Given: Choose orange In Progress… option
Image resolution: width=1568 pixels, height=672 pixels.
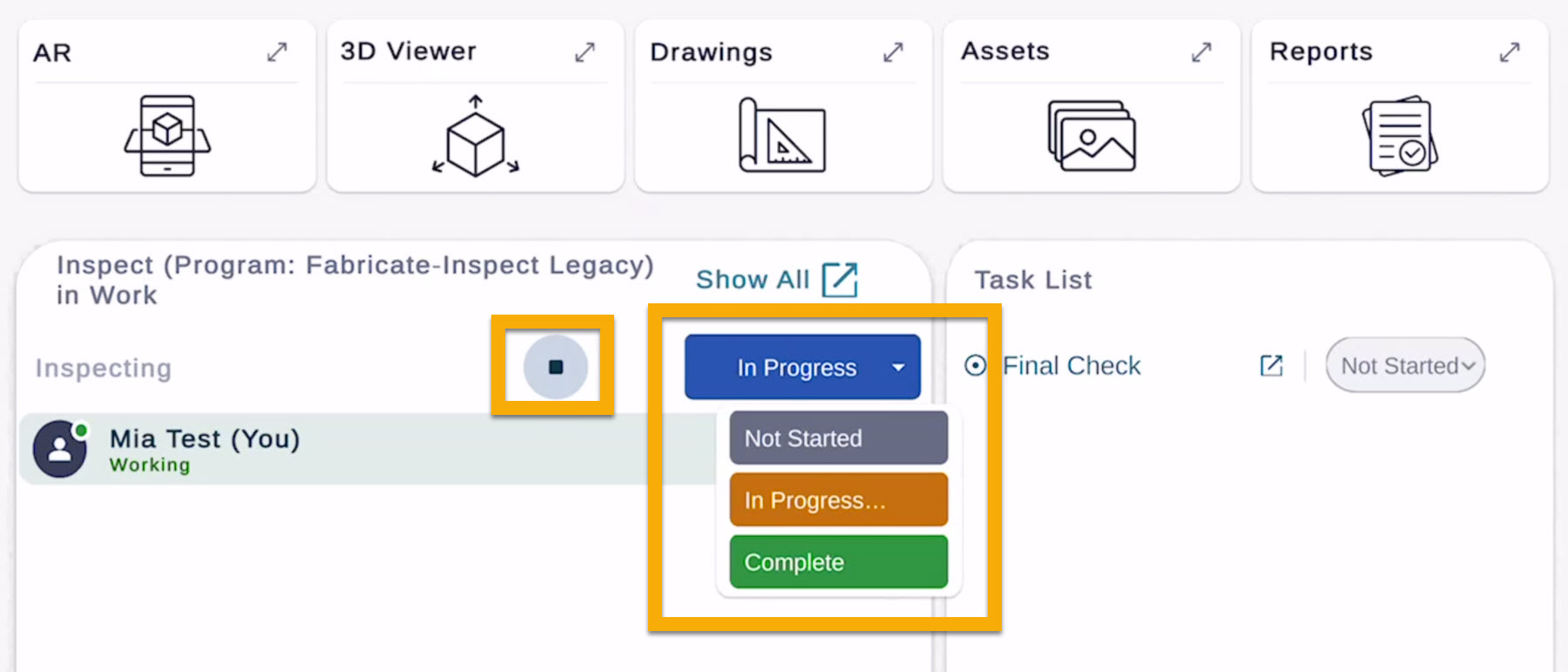Looking at the screenshot, I should [x=838, y=500].
